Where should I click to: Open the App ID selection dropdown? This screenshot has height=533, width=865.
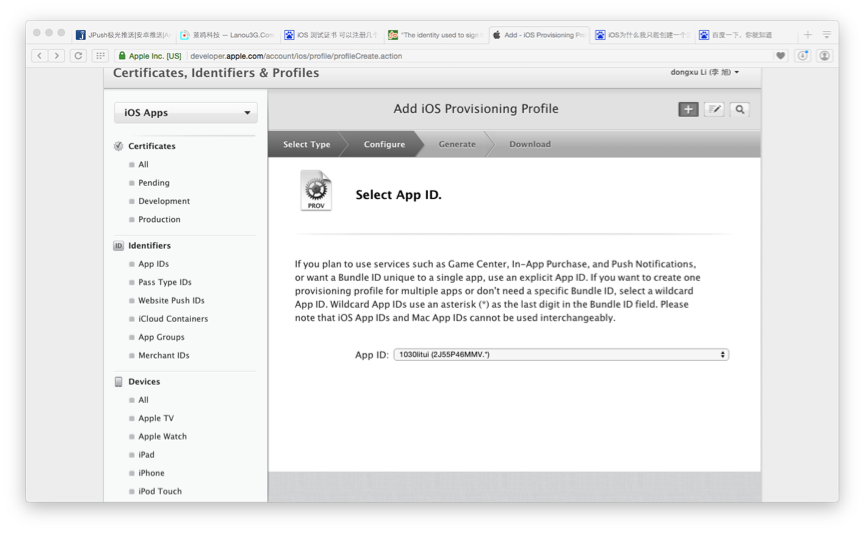pos(561,355)
